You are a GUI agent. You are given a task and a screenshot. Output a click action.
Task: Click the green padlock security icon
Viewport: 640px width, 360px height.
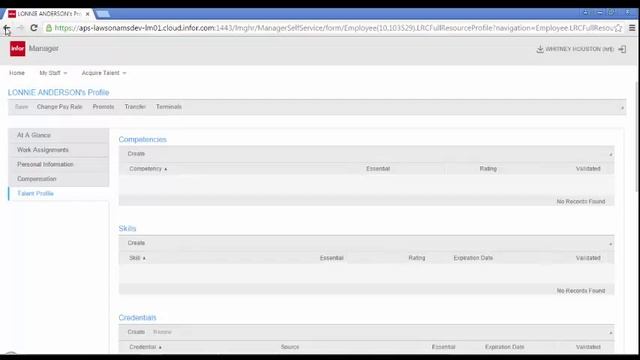(49, 28)
